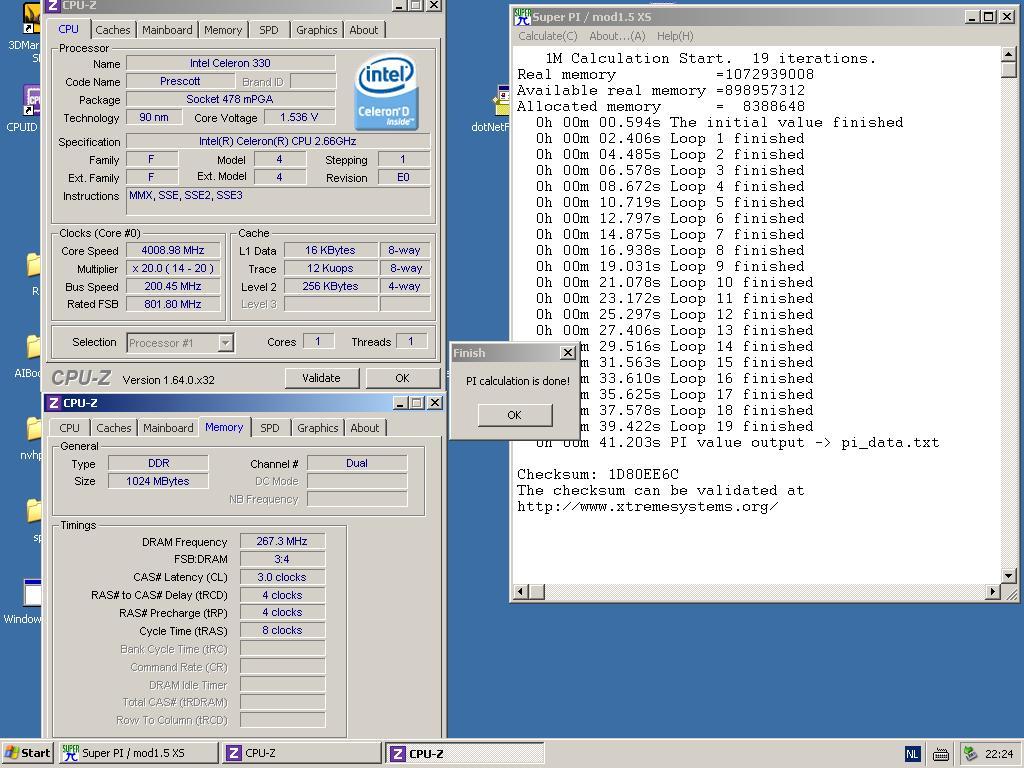Open the AIBooster desktop folder
Viewport: 1024px width, 768px height.
click(33, 347)
